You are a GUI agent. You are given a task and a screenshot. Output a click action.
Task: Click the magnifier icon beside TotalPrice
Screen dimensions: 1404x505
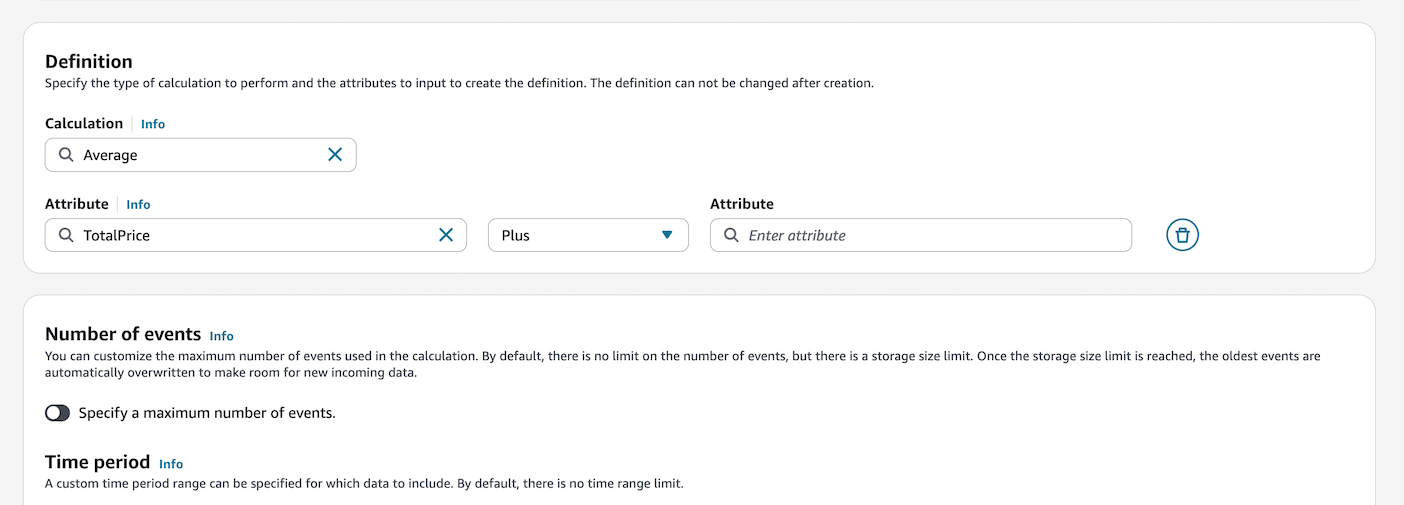coord(66,235)
